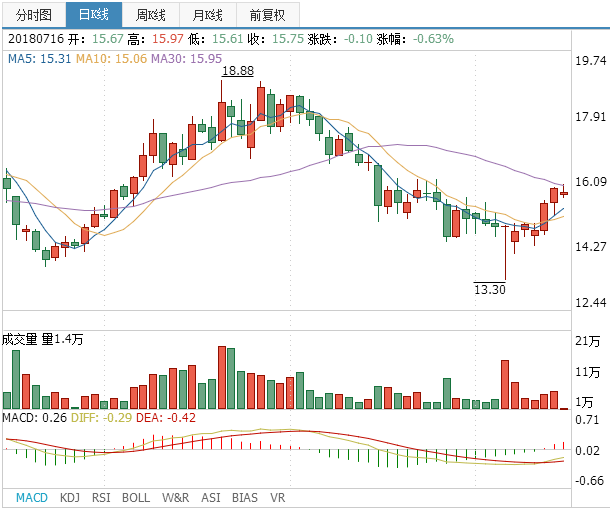Image resolution: width=610 pixels, height=510 pixels.
Task: Click the 19.74 price axis label
Action: 591,61
